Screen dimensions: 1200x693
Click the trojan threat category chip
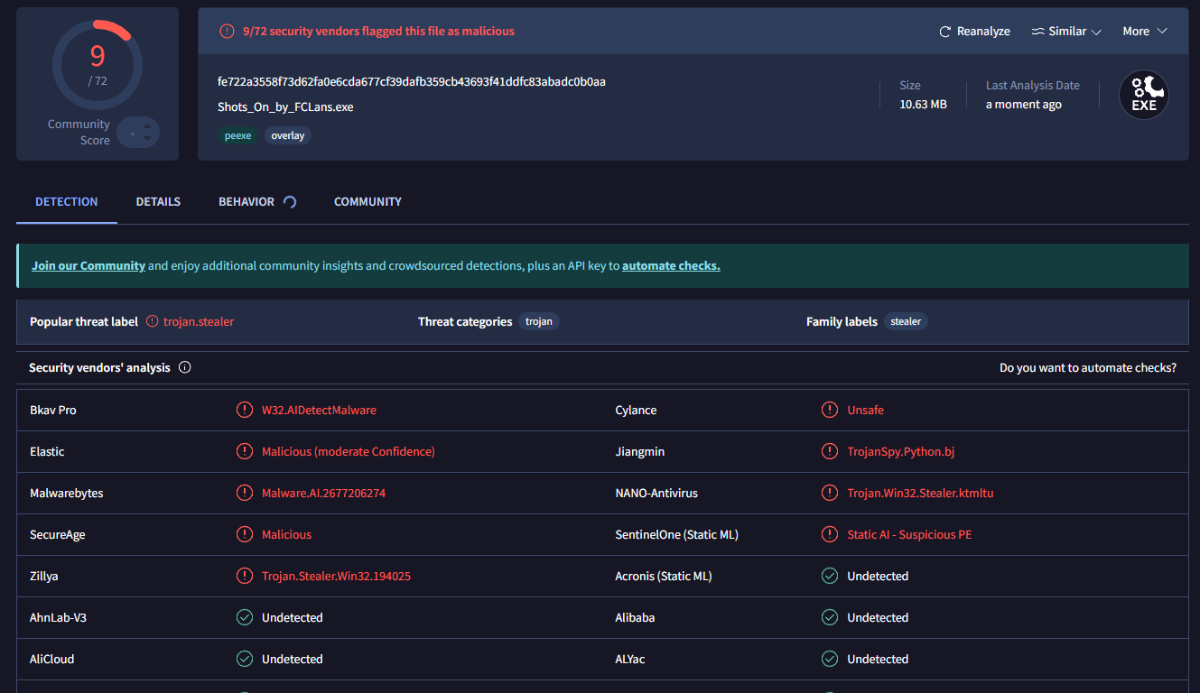541,321
